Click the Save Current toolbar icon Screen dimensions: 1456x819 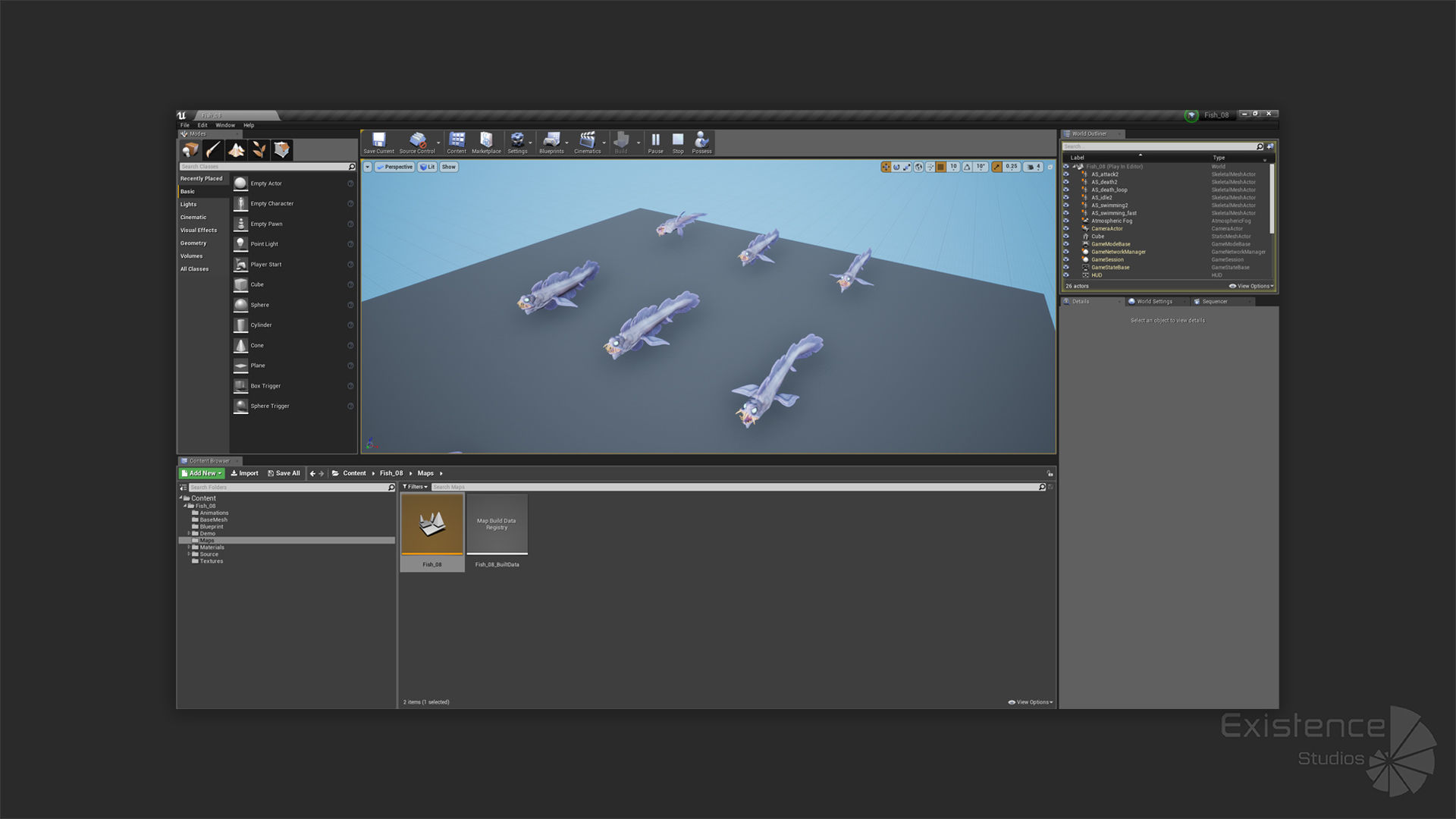click(378, 142)
